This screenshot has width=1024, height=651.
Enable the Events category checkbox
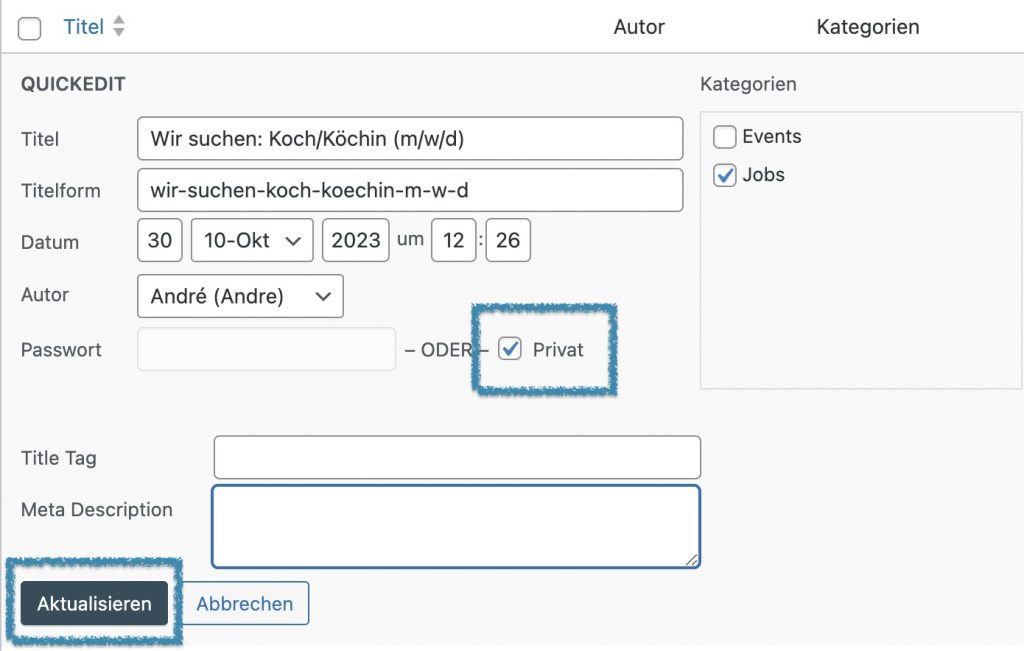tap(725, 137)
